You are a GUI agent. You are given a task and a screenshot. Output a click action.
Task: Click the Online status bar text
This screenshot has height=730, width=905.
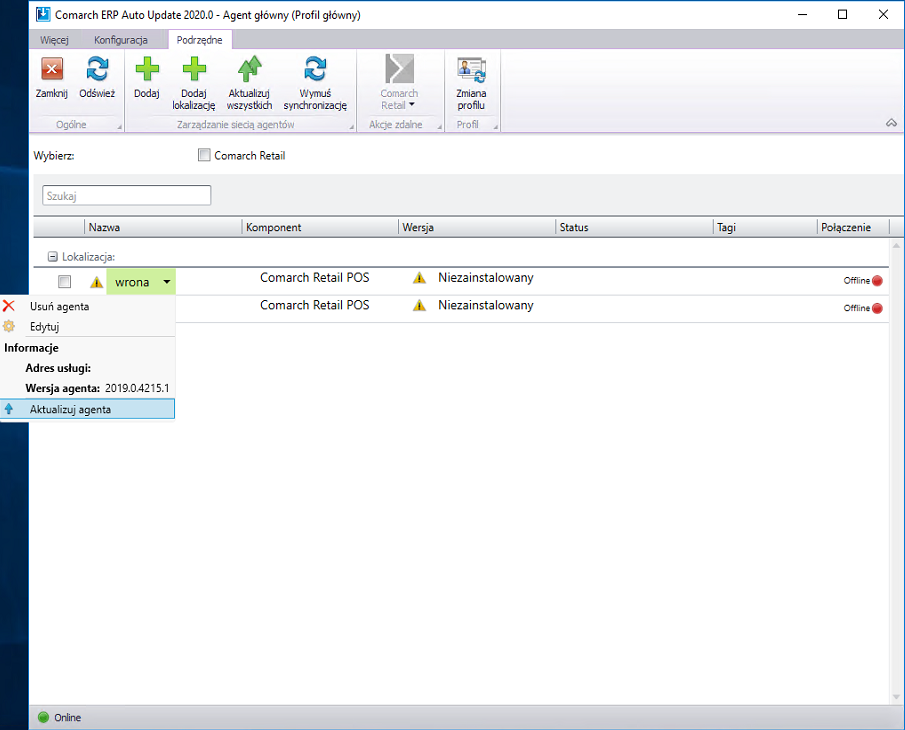click(68, 717)
